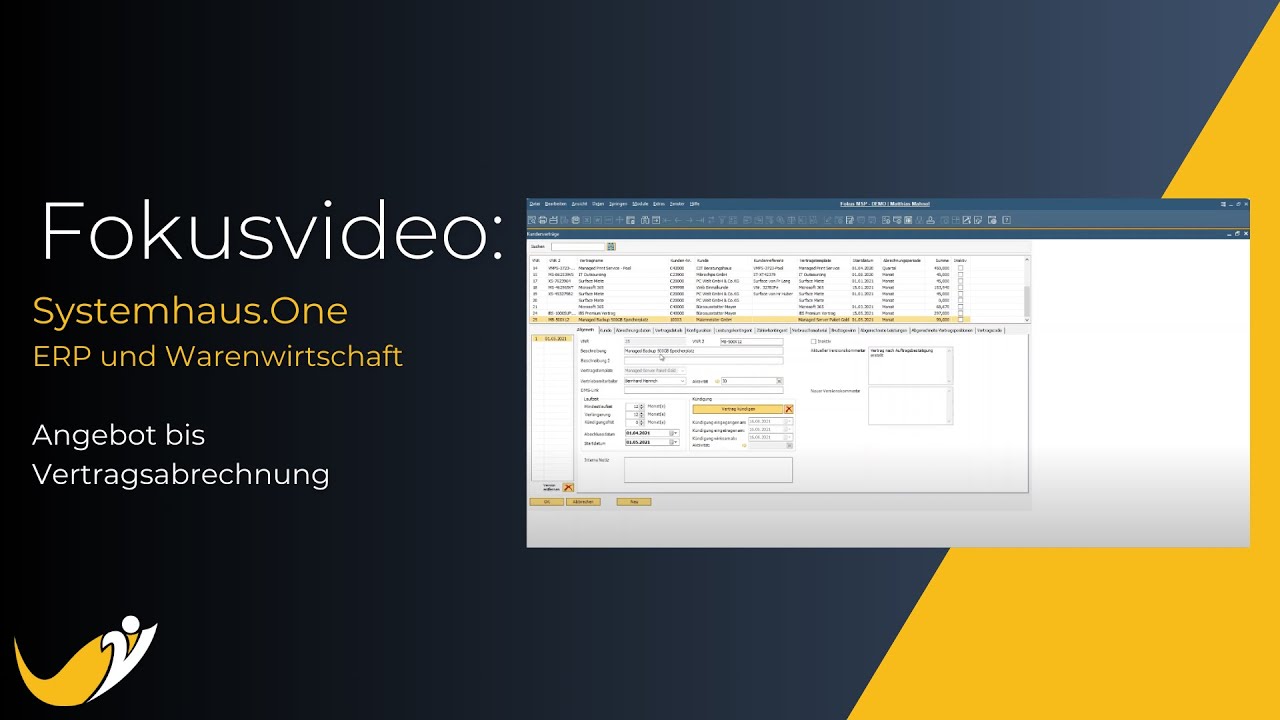Open the Module menu

[640, 204]
